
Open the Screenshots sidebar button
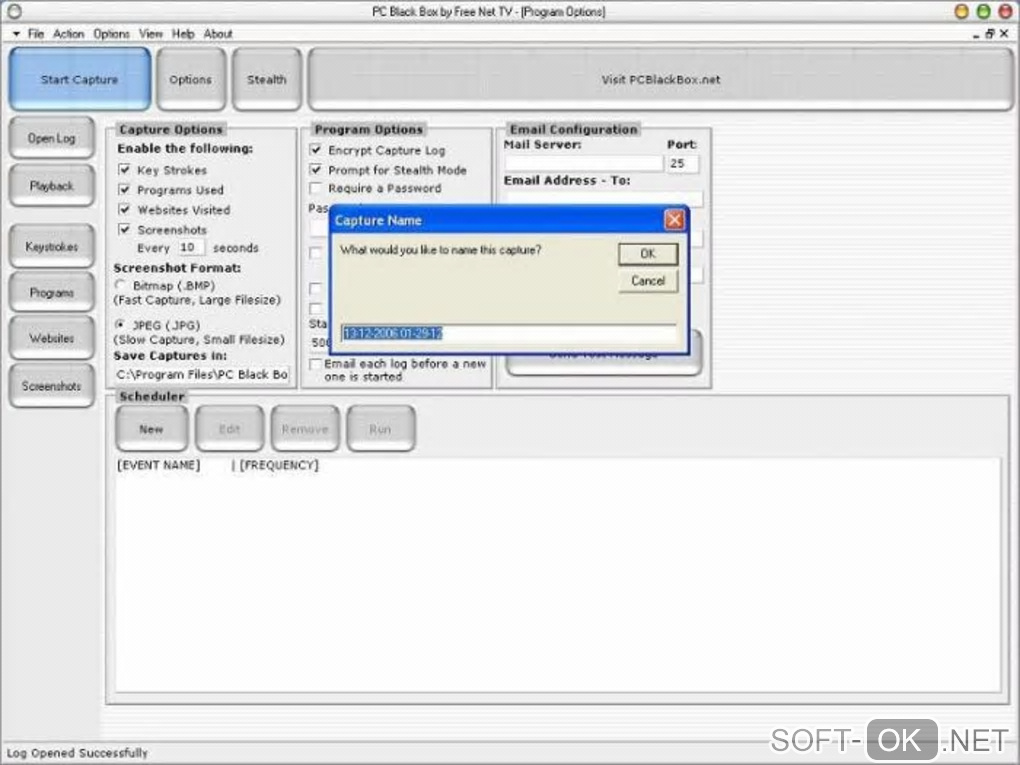[x=52, y=386]
